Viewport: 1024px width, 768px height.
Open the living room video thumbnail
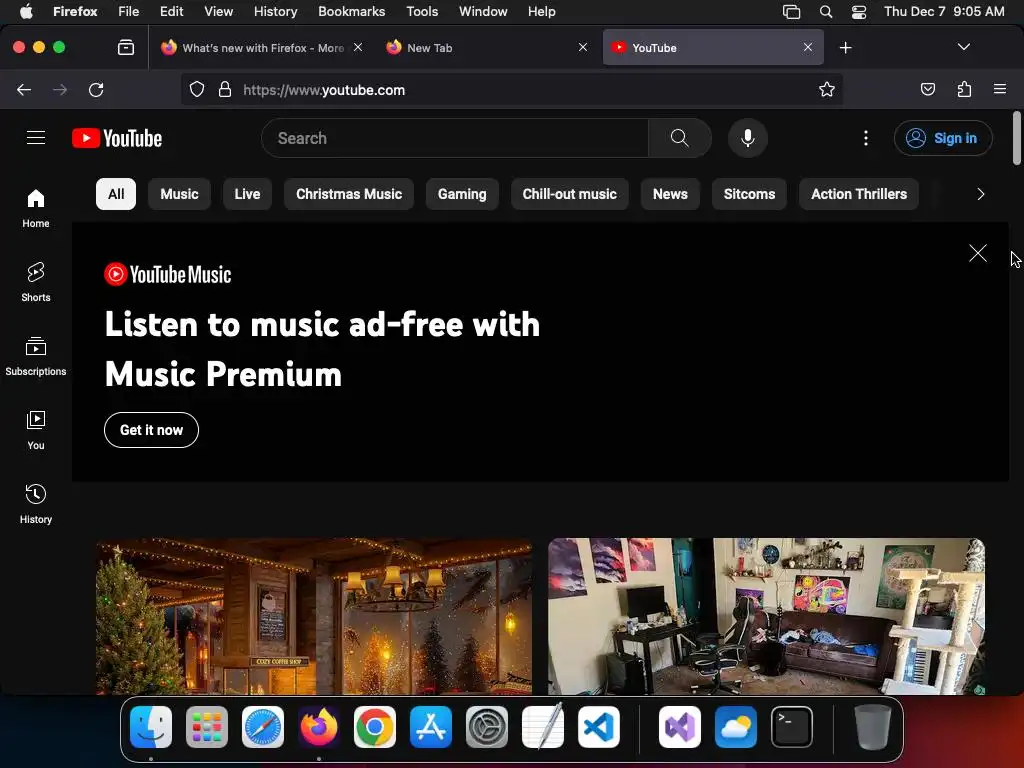(x=766, y=616)
